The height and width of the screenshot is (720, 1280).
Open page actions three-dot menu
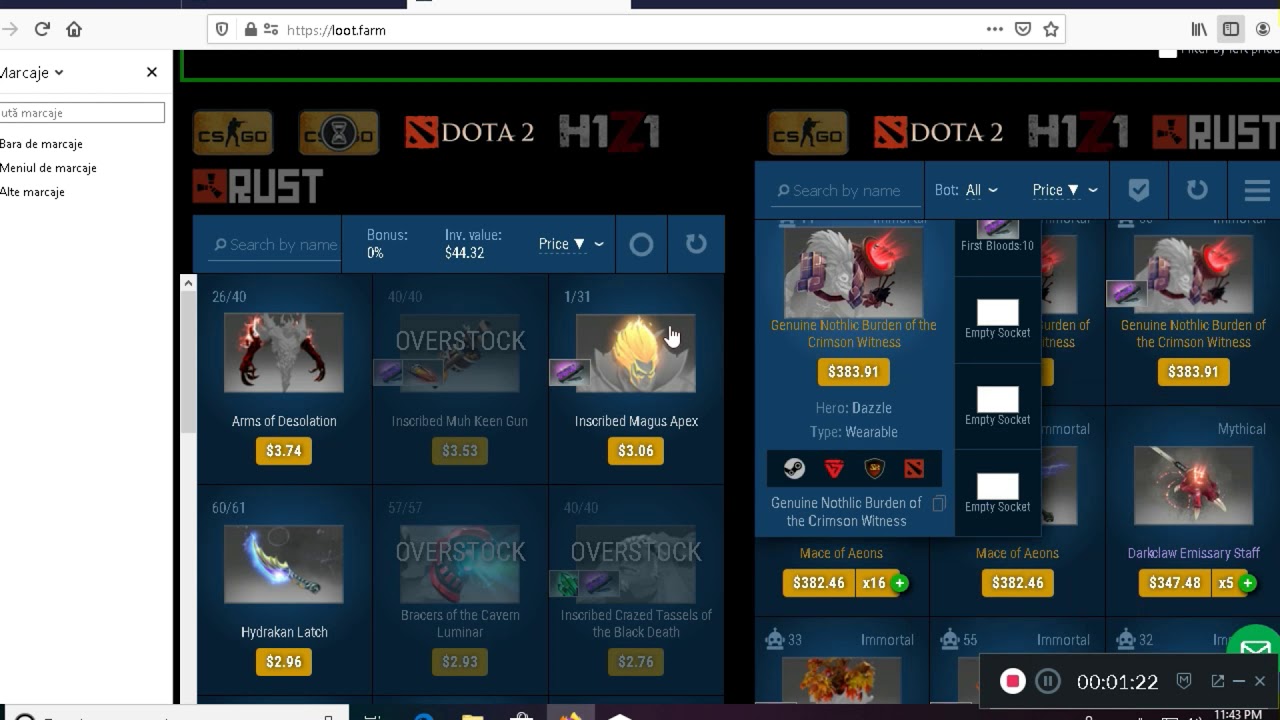click(994, 29)
